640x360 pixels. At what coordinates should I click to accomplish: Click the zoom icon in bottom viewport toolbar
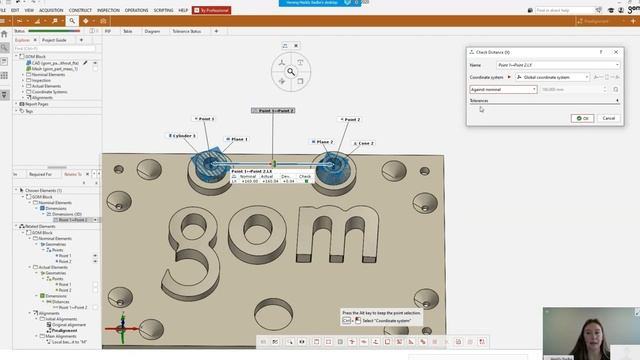click(x=289, y=342)
